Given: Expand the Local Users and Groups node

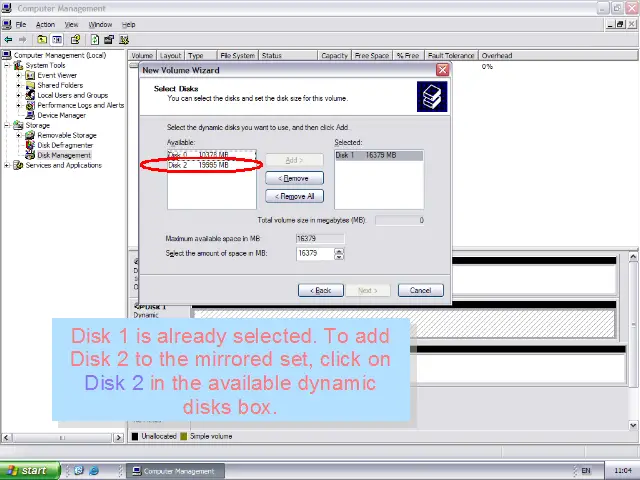Looking at the screenshot, I should (x=18, y=96).
